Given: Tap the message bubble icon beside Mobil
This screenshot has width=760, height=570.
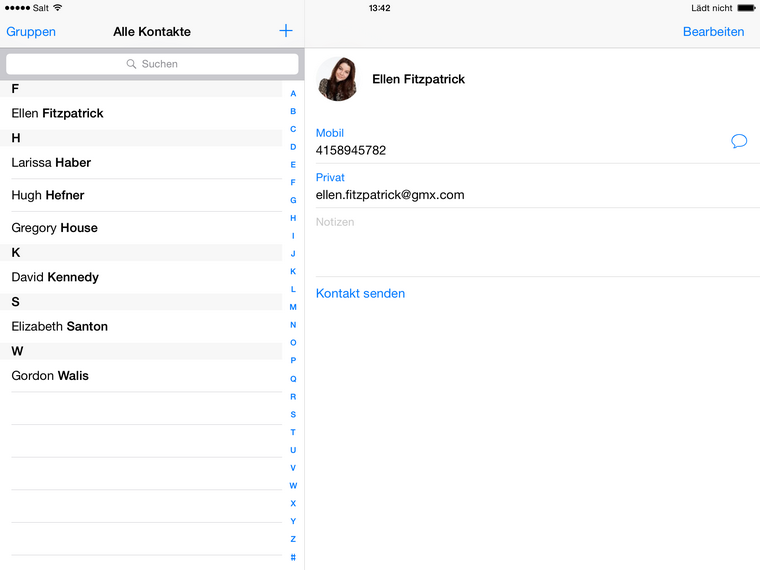Looking at the screenshot, I should click(x=739, y=141).
